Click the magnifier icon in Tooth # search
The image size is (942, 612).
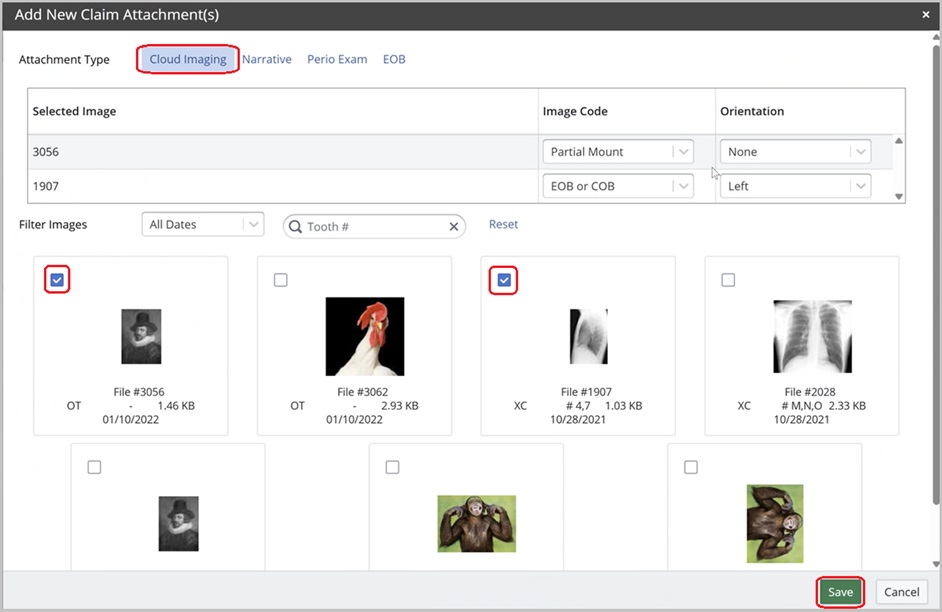(x=296, y=227)
